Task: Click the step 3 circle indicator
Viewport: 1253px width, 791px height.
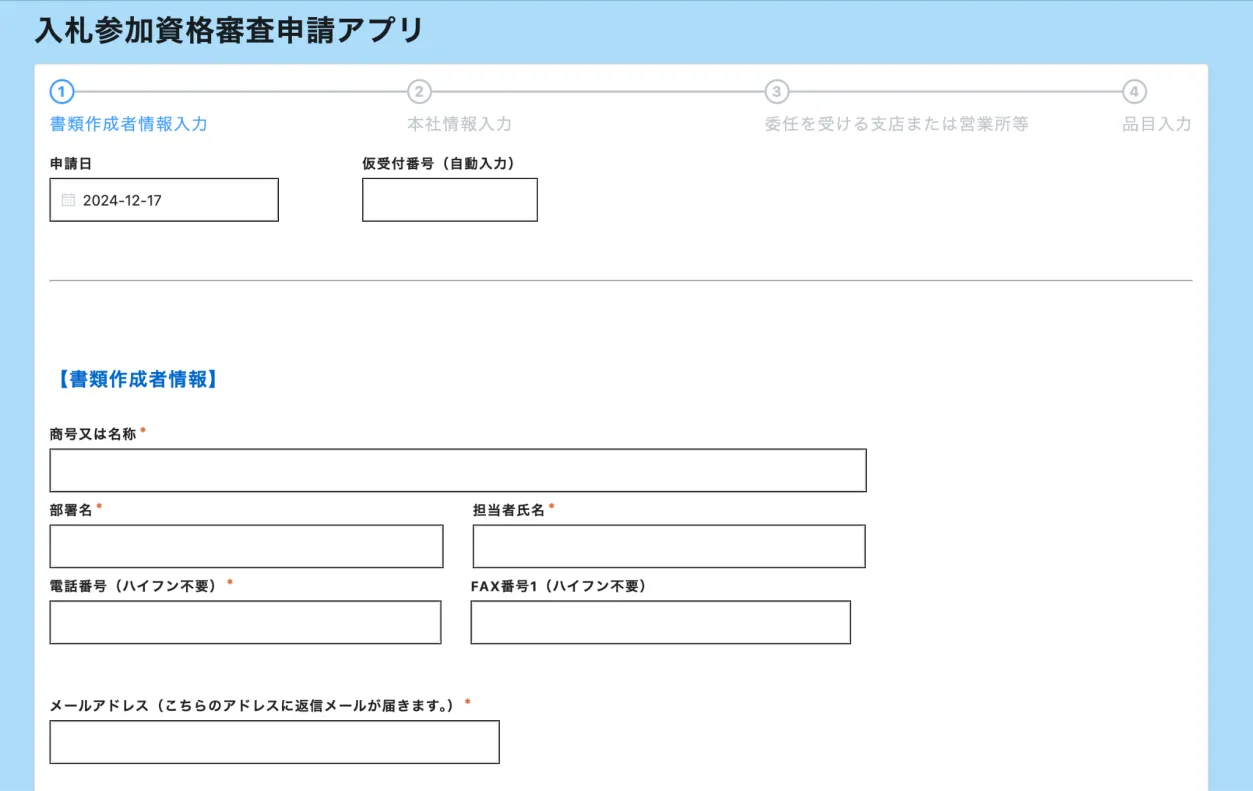Action: [777, 92]
